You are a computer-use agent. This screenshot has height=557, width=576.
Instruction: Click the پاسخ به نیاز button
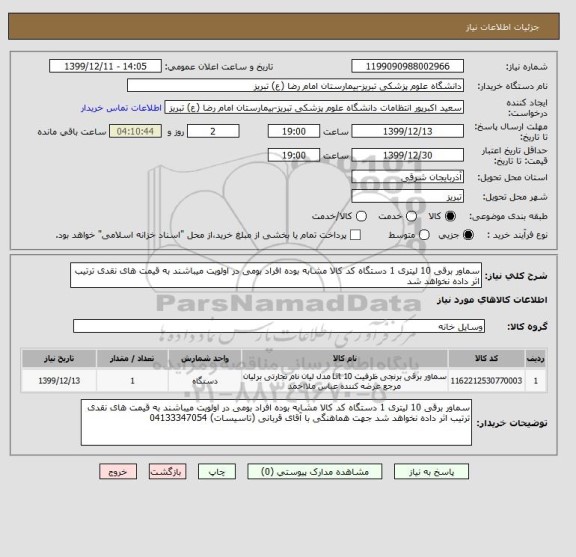coord(431,471)
